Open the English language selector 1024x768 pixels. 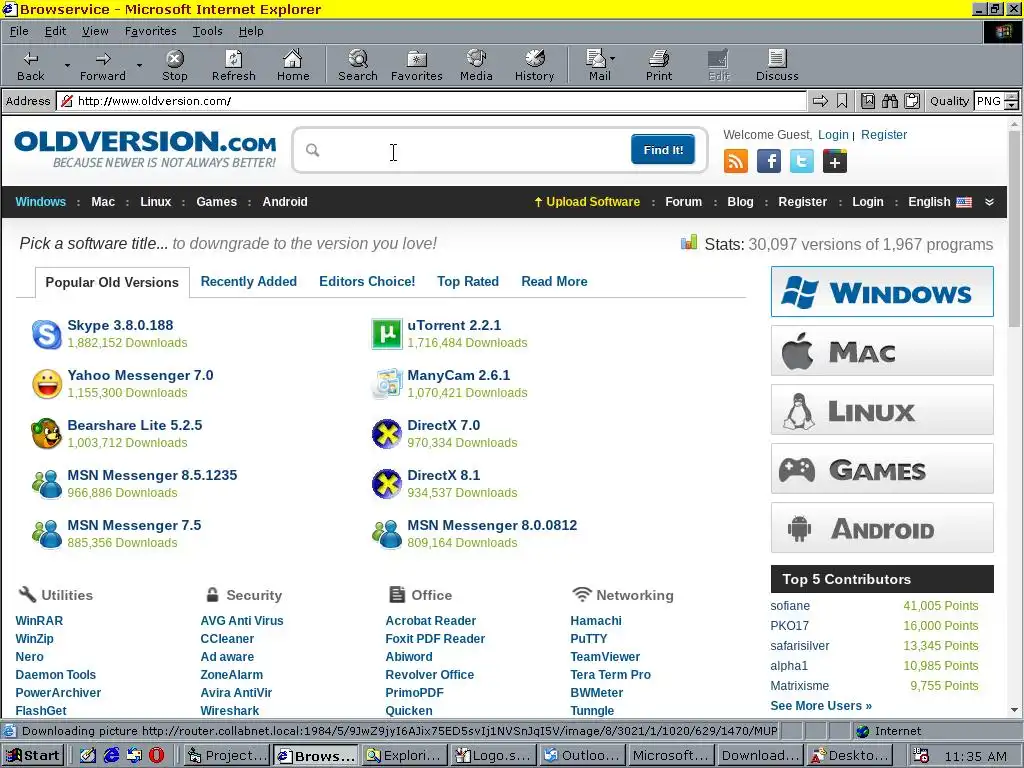[940, 202]
